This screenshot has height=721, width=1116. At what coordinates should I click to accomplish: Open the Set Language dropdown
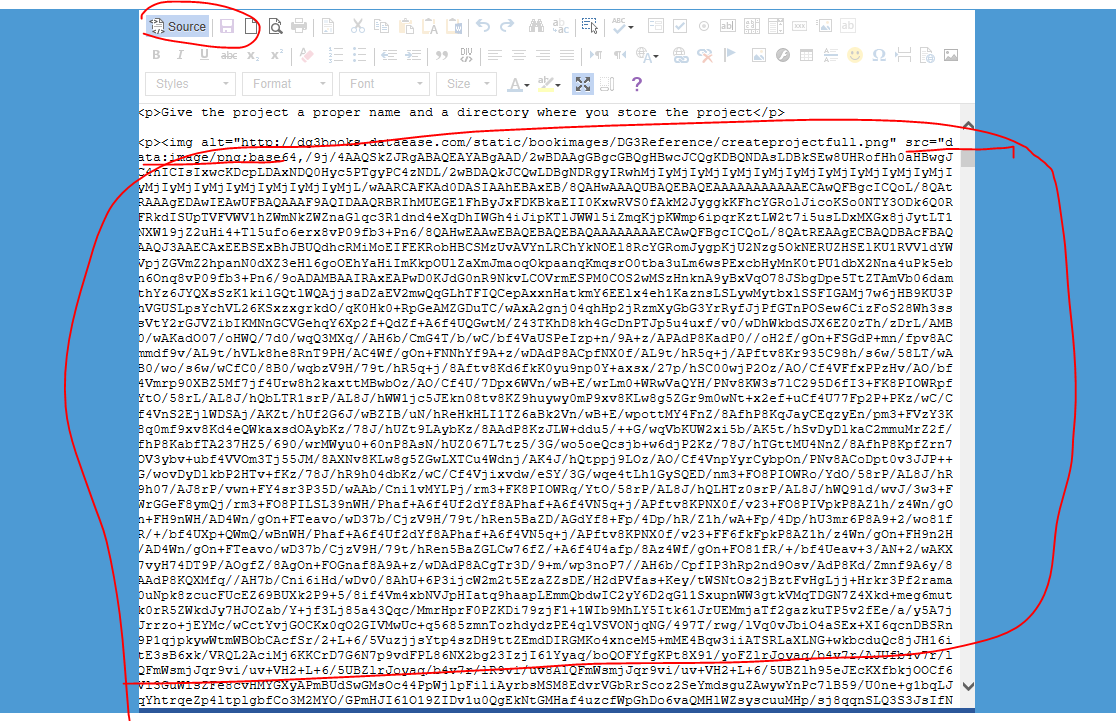click(647, 55)
